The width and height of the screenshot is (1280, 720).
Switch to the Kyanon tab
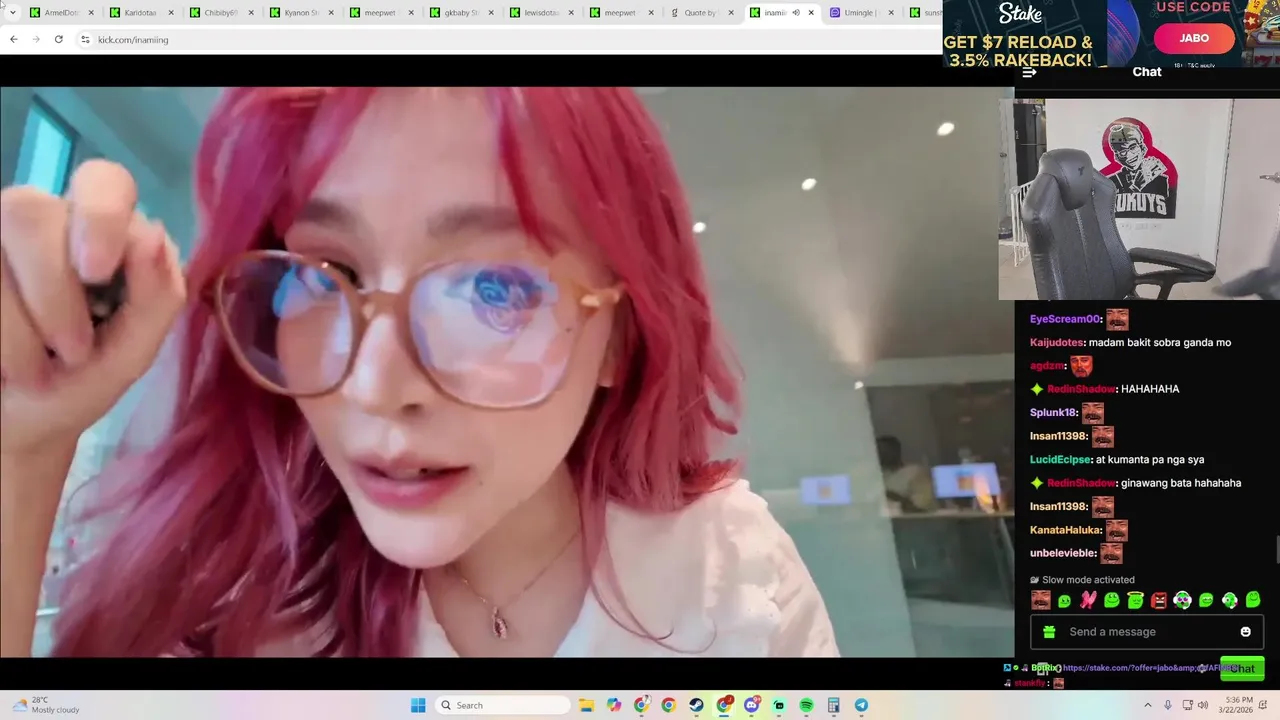click(301, 13)
